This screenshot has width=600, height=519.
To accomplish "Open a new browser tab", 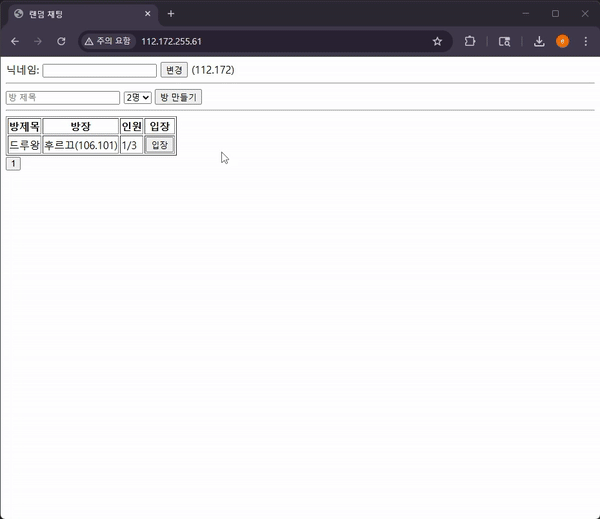I will [x=171, y=14].
